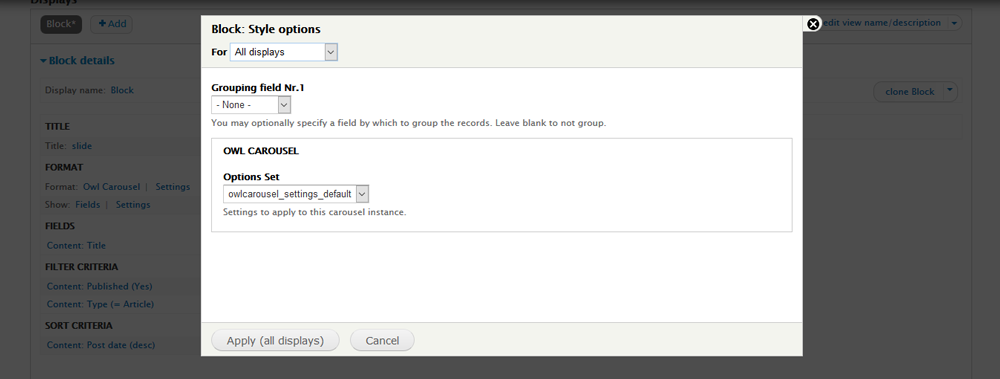Click the clone Block button

pos(909,92)
